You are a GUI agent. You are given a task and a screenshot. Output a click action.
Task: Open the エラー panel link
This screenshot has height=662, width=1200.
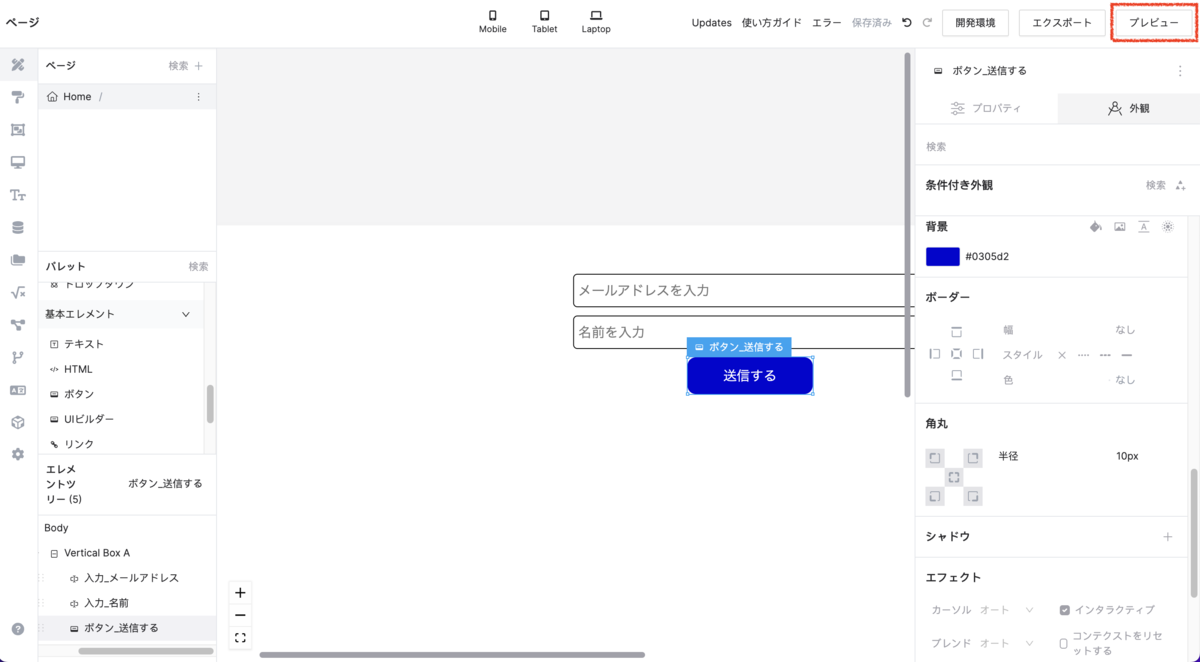point(827,23)
